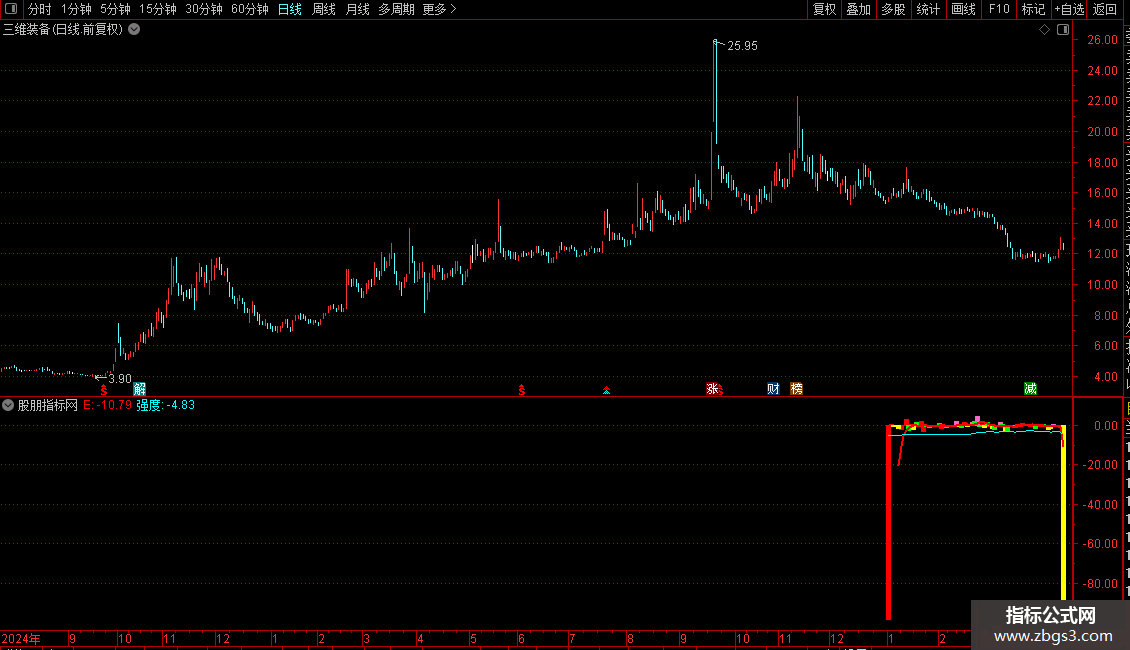Click the 财 financial report marker
Screen dimensions: 1130x650
pyautogui.click(x=773, y=389)
